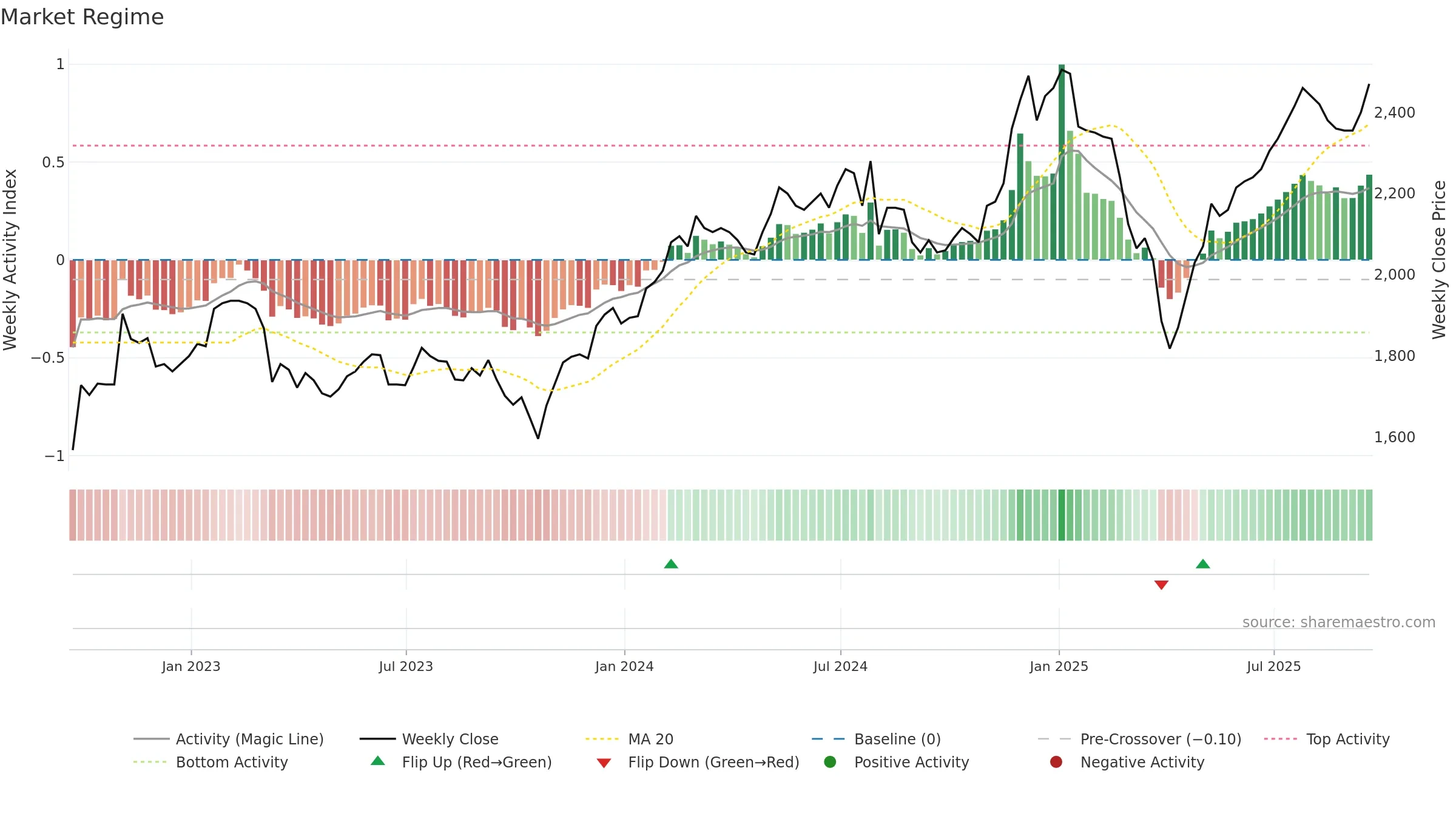Toggle the Negative Activity legend entry

(x=1127, y=762)
